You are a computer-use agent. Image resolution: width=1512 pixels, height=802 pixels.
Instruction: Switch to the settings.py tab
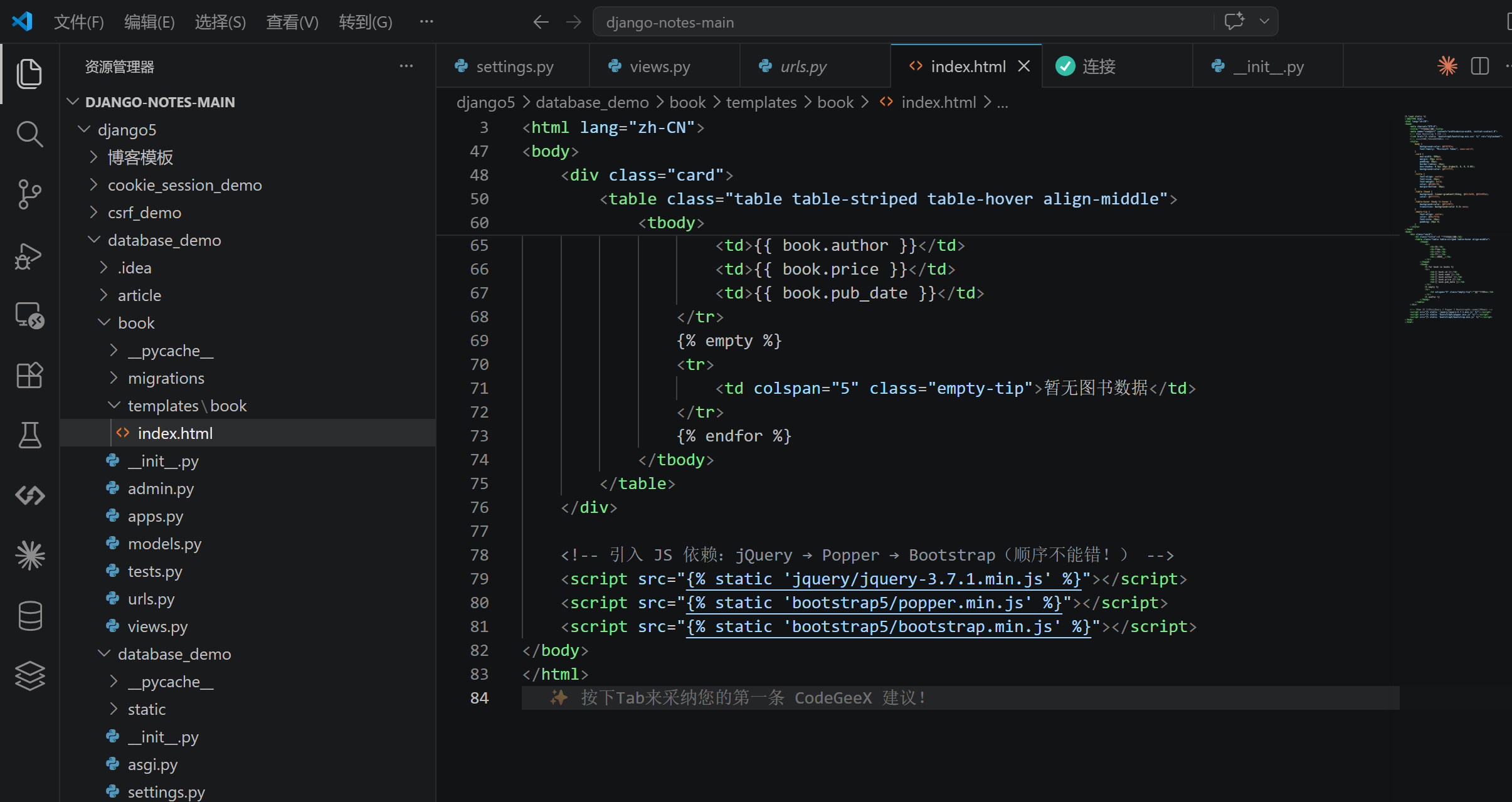514,66
